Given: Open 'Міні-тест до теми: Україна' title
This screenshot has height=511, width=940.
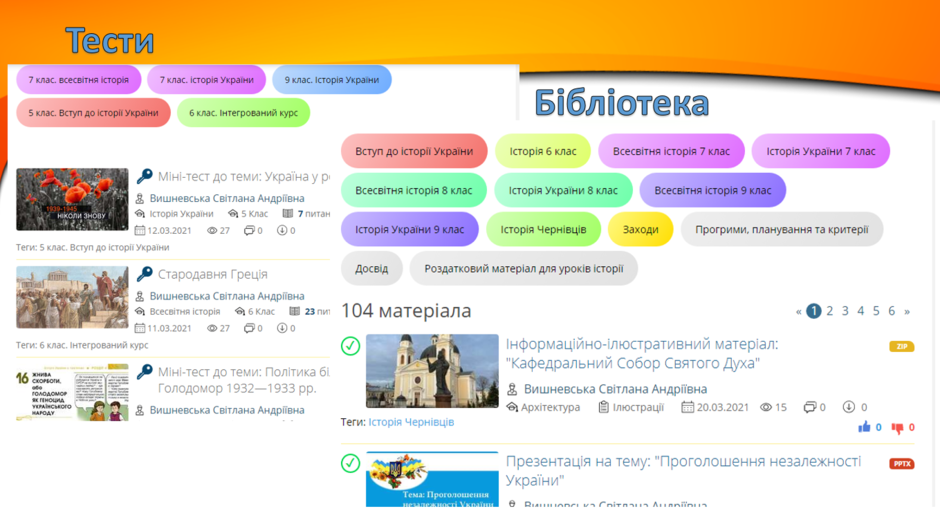Looking at the screenshot, I should coord(243,176).
